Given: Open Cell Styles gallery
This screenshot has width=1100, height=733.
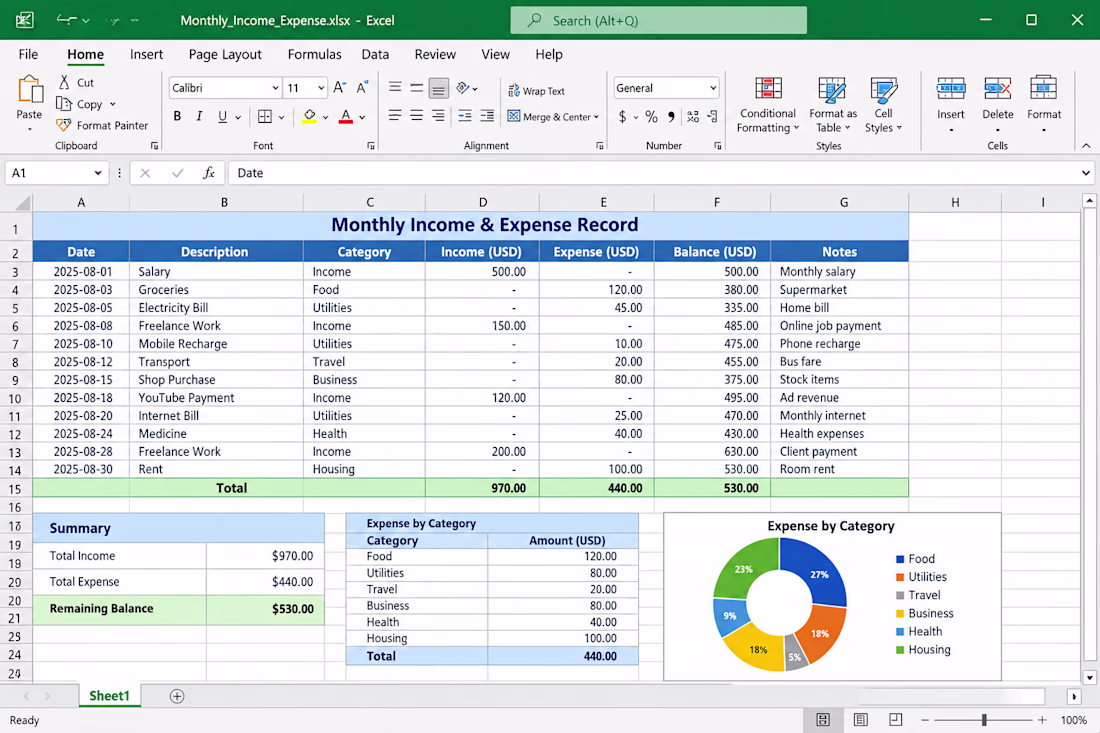Looking at the screenshot, I should pyautogui.click(x=883, y=104).
